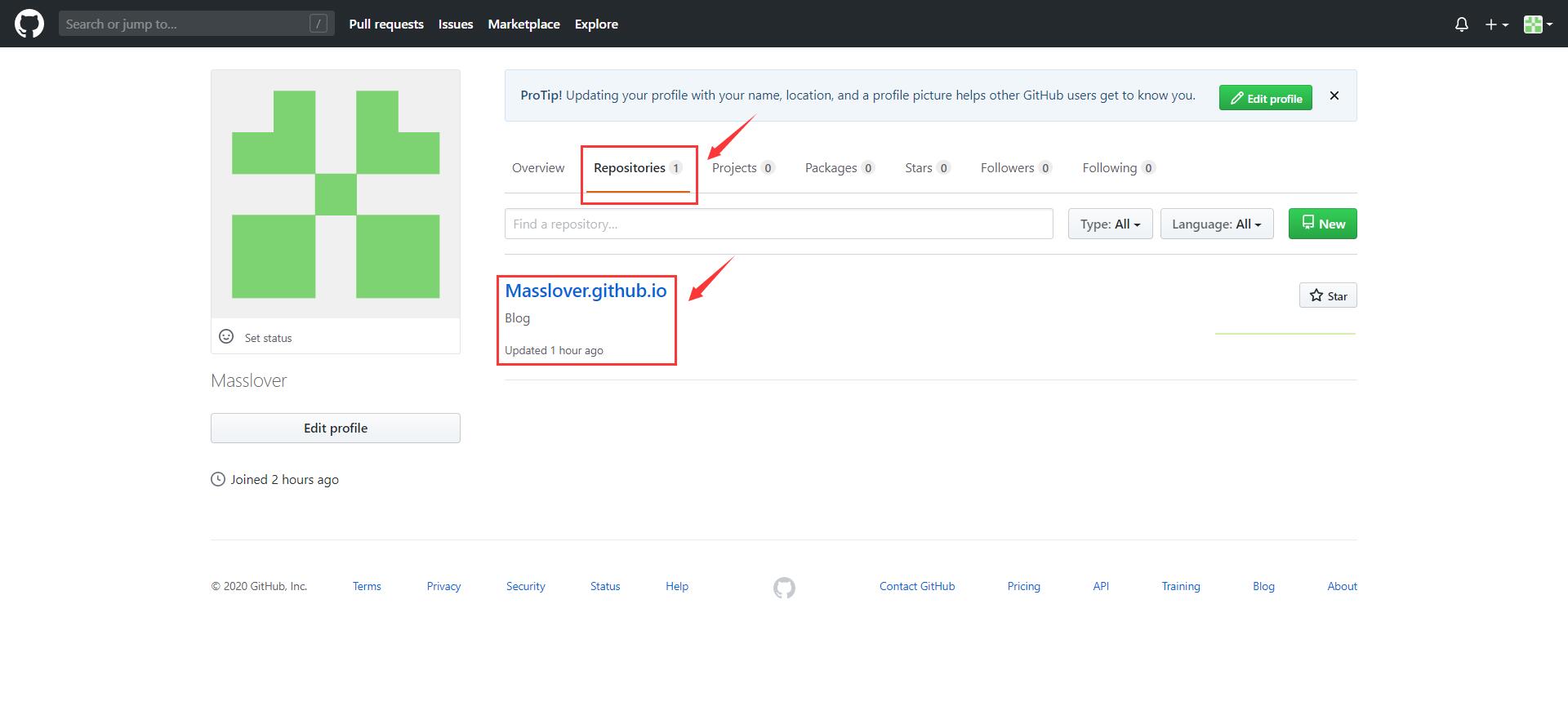Dismiss the ProTip banner with X
The image size is (1568, 706).
(1334, 95)
